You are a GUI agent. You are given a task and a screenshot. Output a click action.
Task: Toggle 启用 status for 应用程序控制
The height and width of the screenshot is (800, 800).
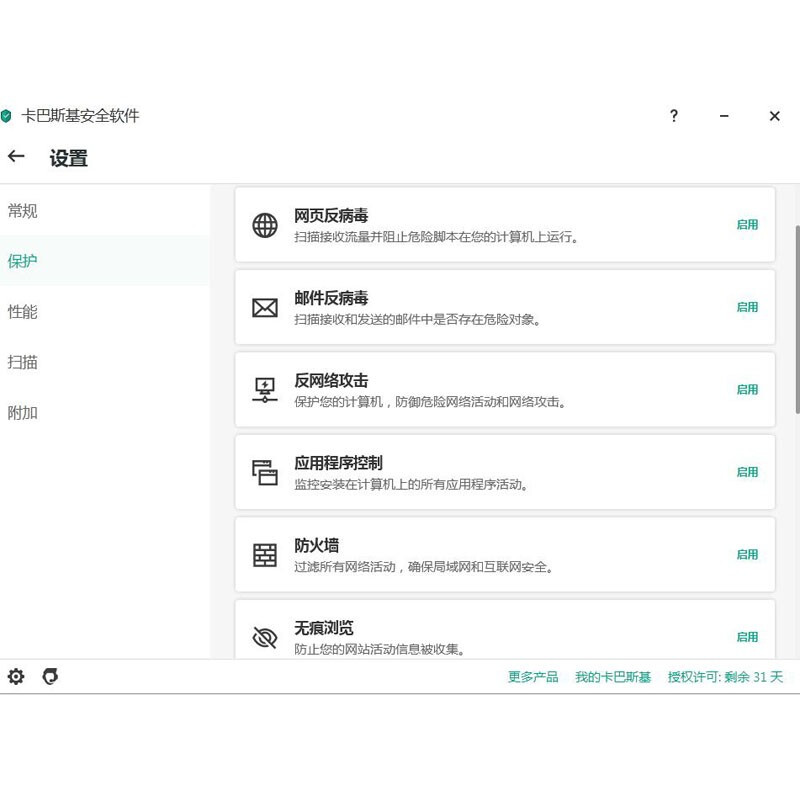coord(747,472)
